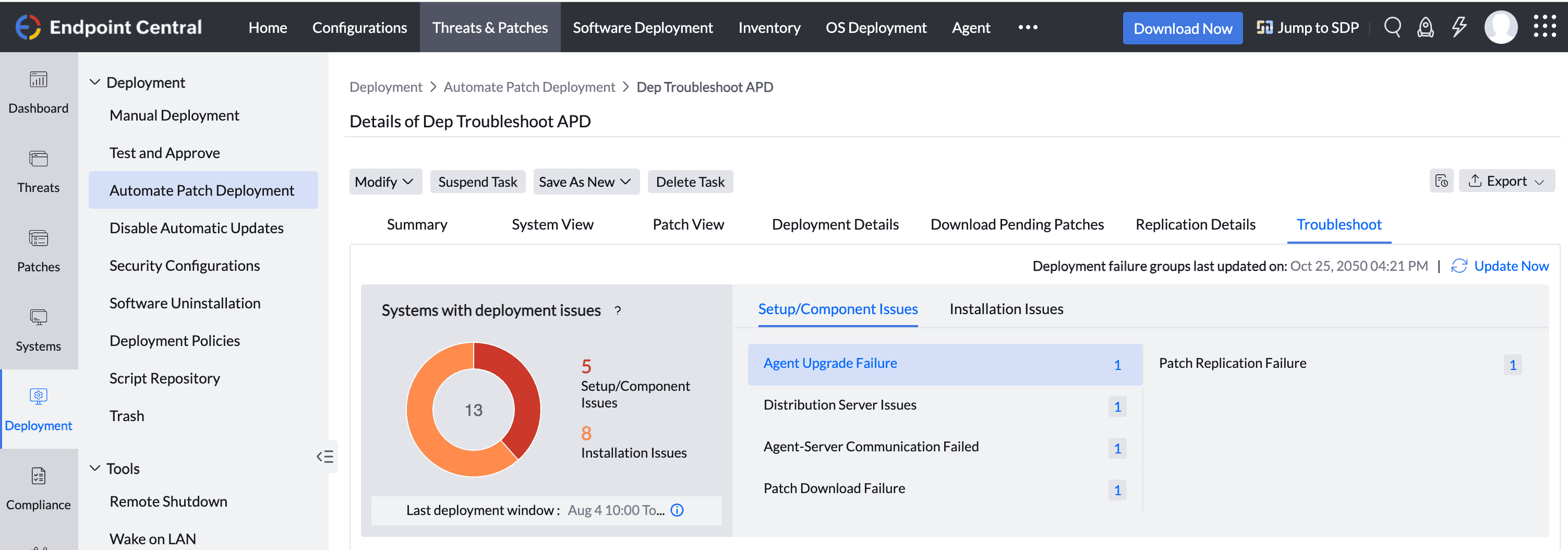Click the Suspend Task button
The image size is (1568, 550).
(477, 182)
